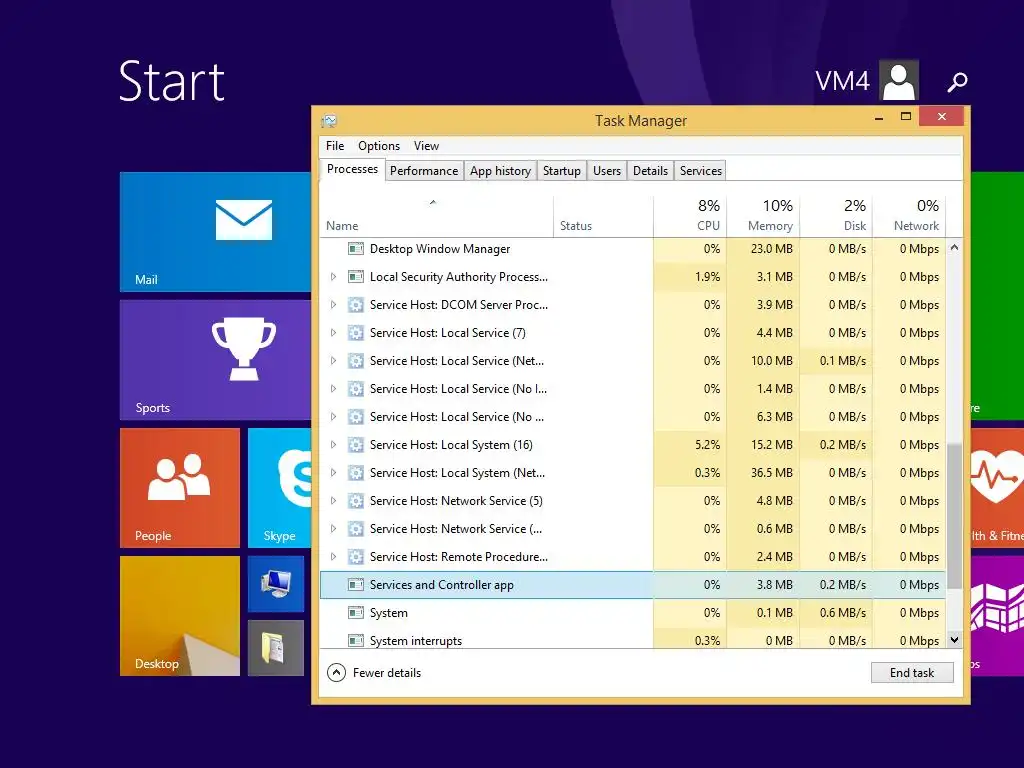The height and width of the screenshot is (768, 1024).
Task: Expand Service Host: Network Service (5)
Action: 333,501
